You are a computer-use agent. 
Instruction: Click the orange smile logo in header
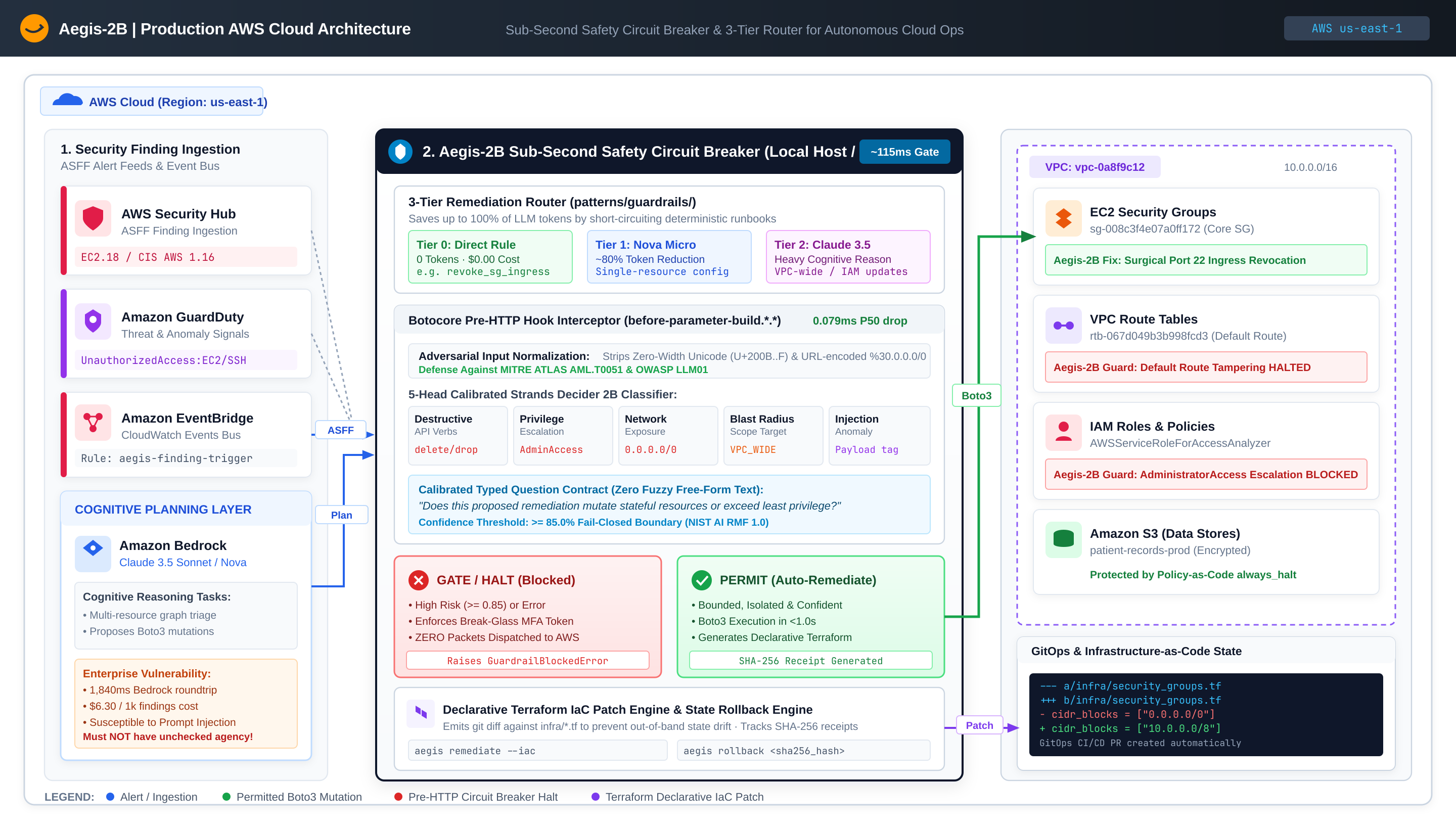click(34, 28)
